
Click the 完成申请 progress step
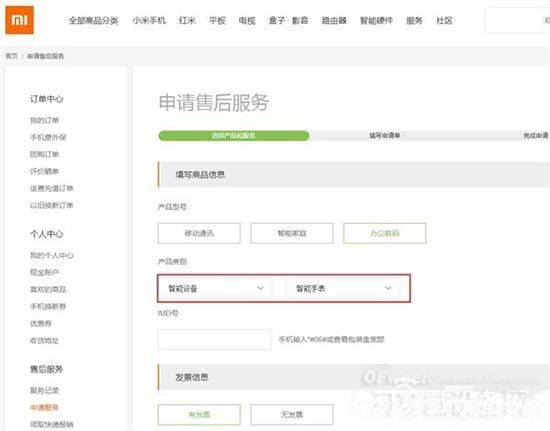pos(536,136)
